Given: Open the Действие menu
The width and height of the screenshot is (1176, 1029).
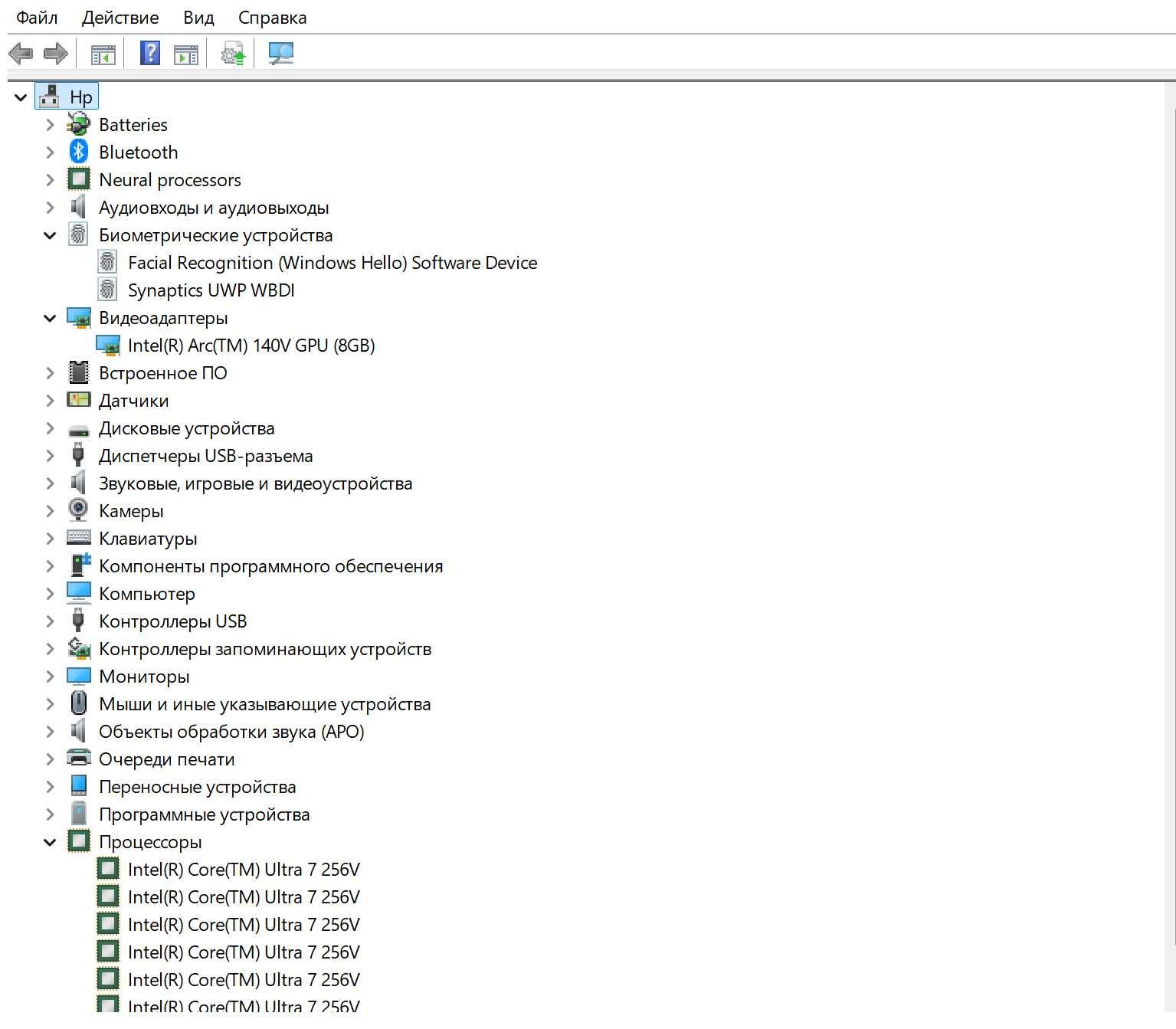Looking at the screenshot, I should [x=120, y=17].
